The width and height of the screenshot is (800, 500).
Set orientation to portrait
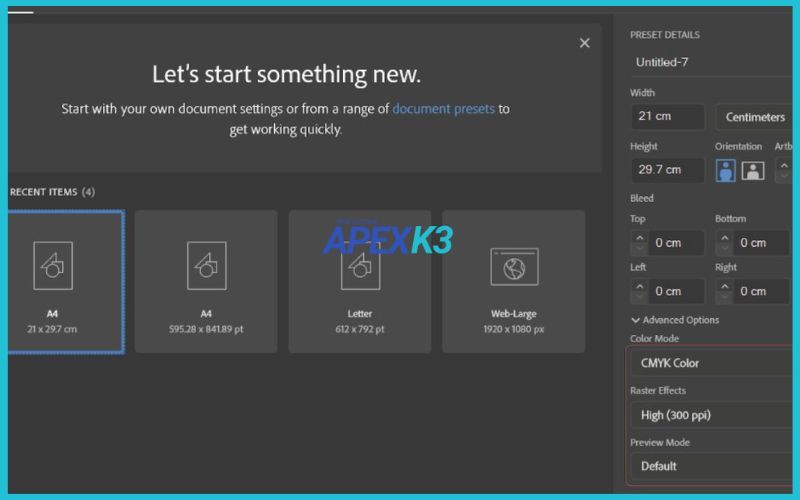pyautogui.click(x=726, y=170)
